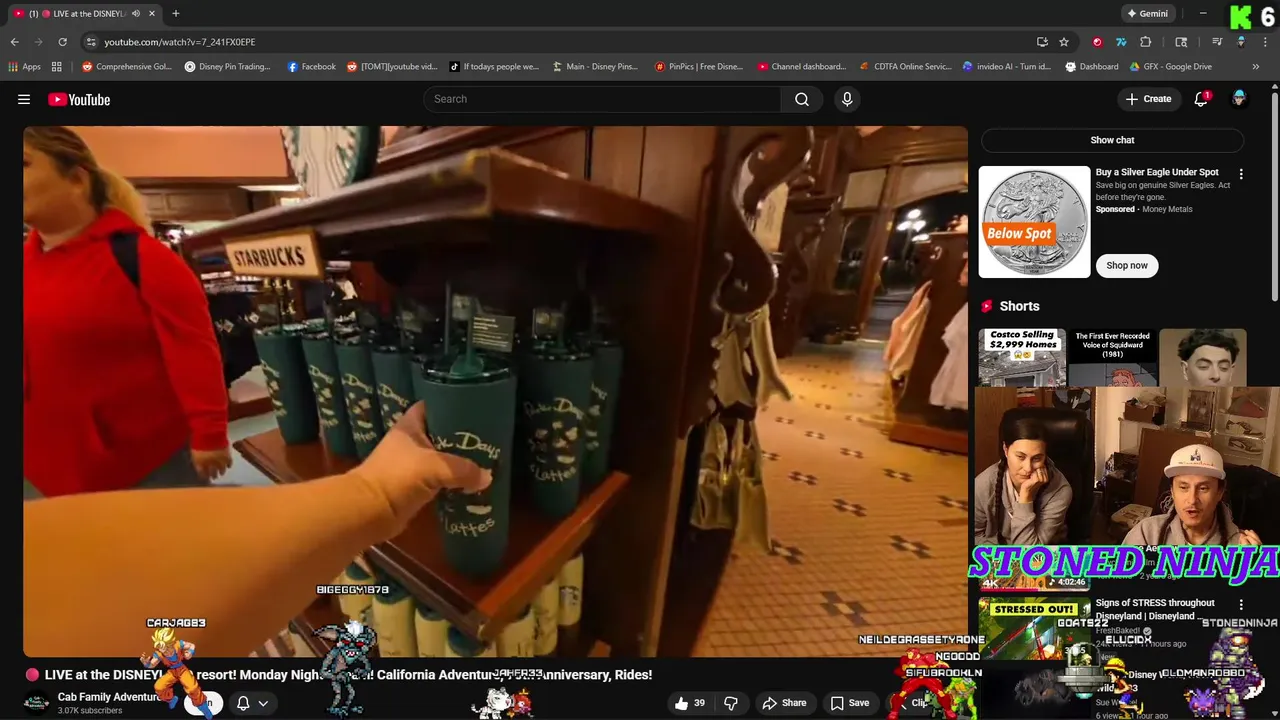Image resolution: width=1280 pixels, height=720 pixels.
Task: Open ad options for Silver Eagle ad
Action: [1241, 173]
